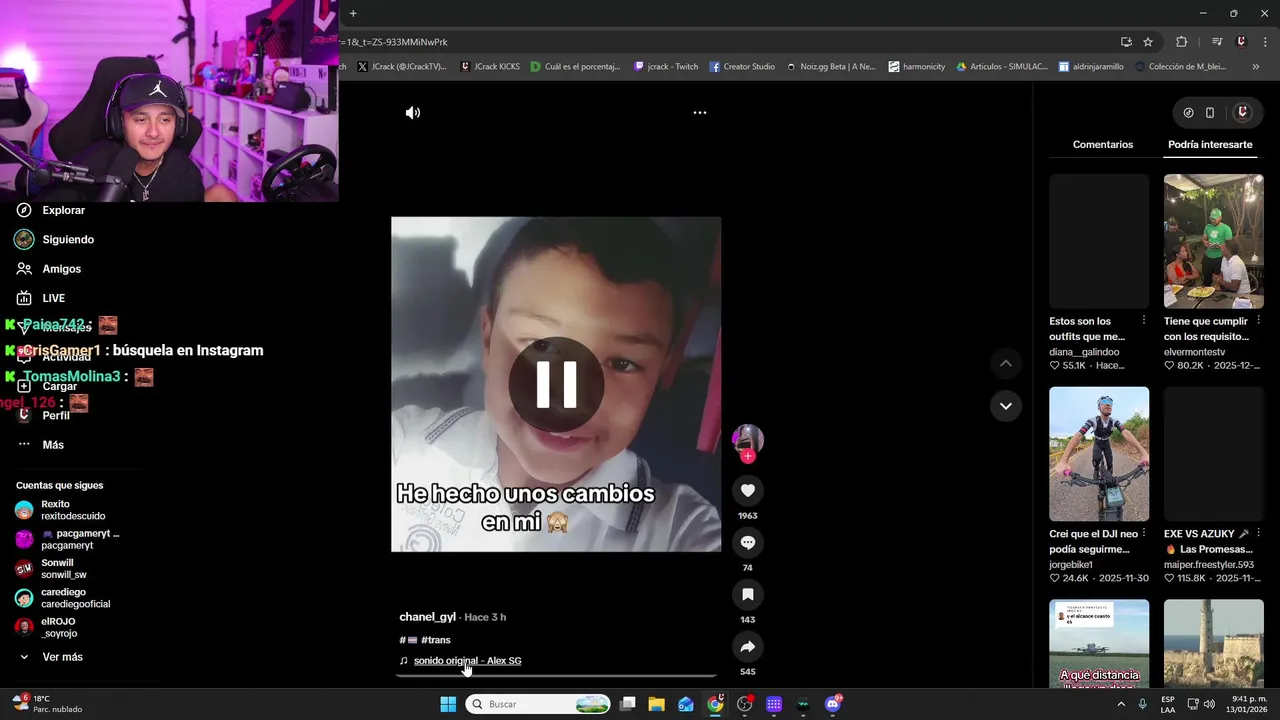Open the restaurant 'Tiene que cumplir' thumbnail
Viewport: 1280px width, 720px height.
[1213, 241]
